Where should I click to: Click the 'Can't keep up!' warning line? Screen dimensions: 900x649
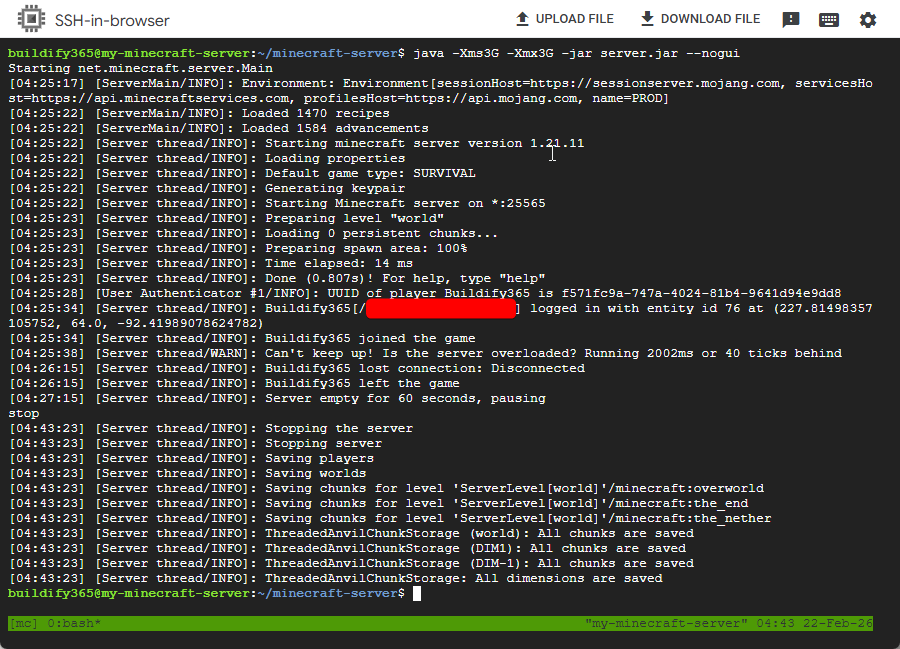tap(425, 353)
